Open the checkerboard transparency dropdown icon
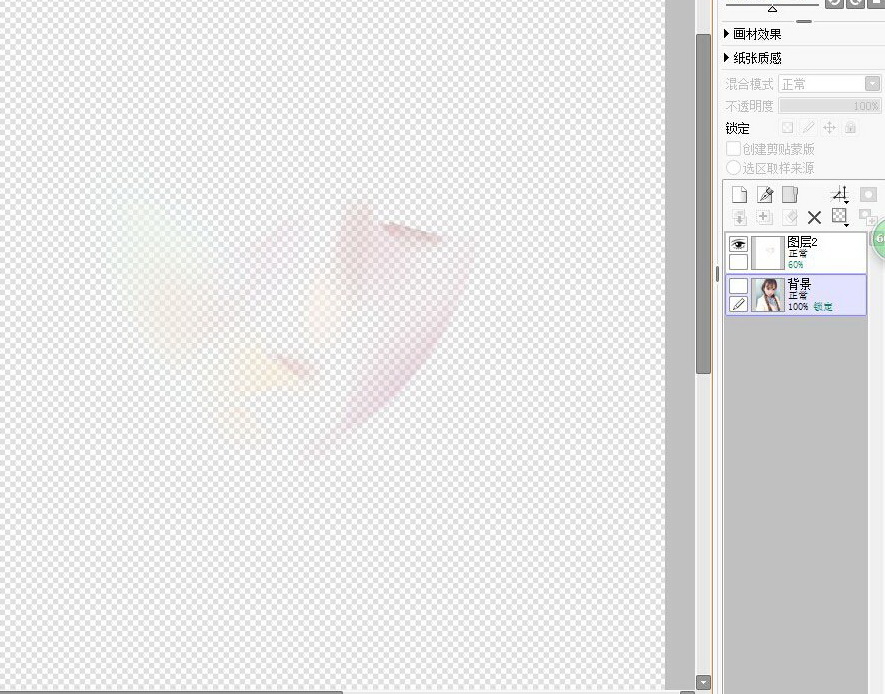The image size is (885, 694). [x=840, y=217]
